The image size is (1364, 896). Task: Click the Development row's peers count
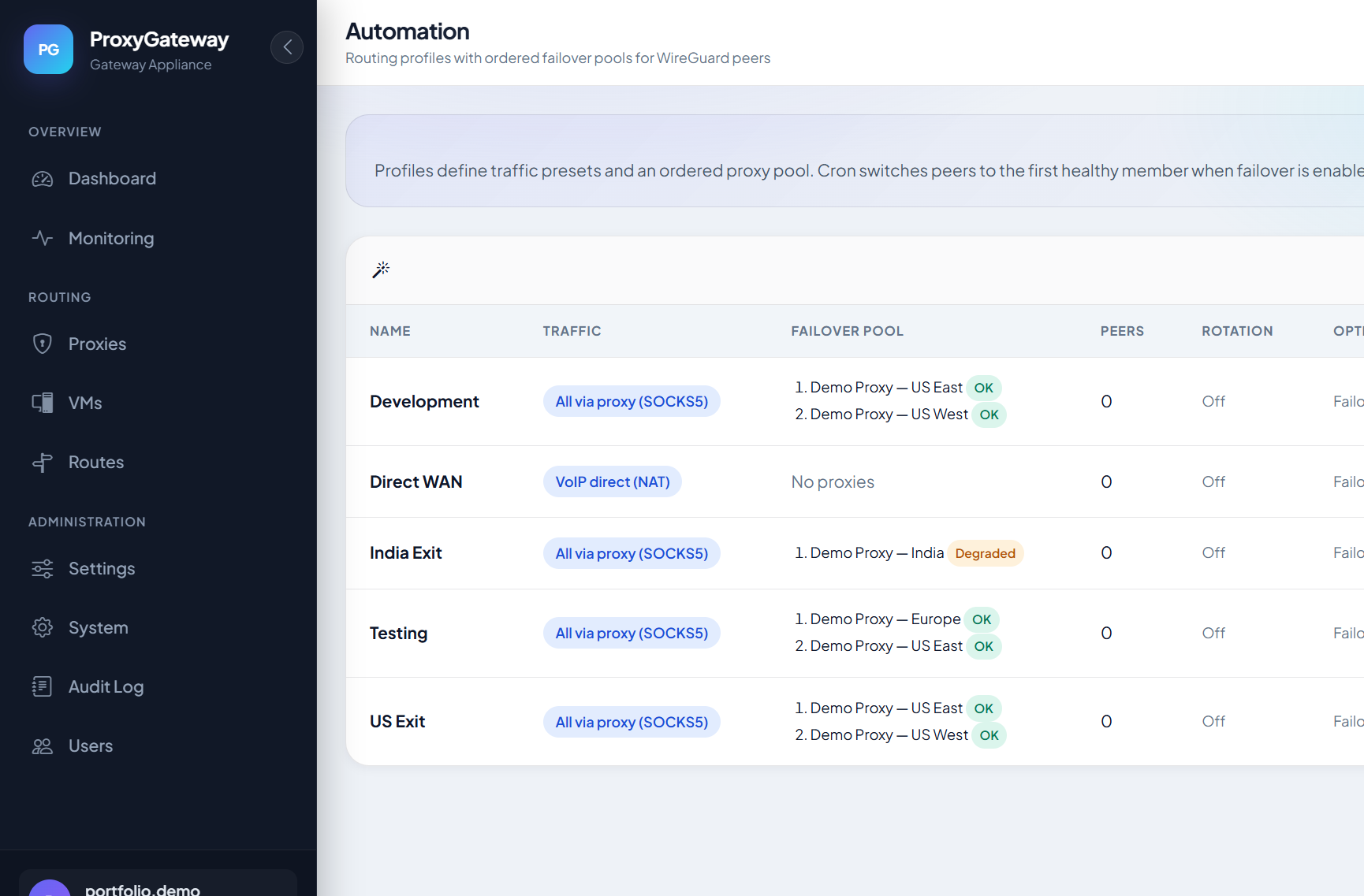coord(1106,401)
